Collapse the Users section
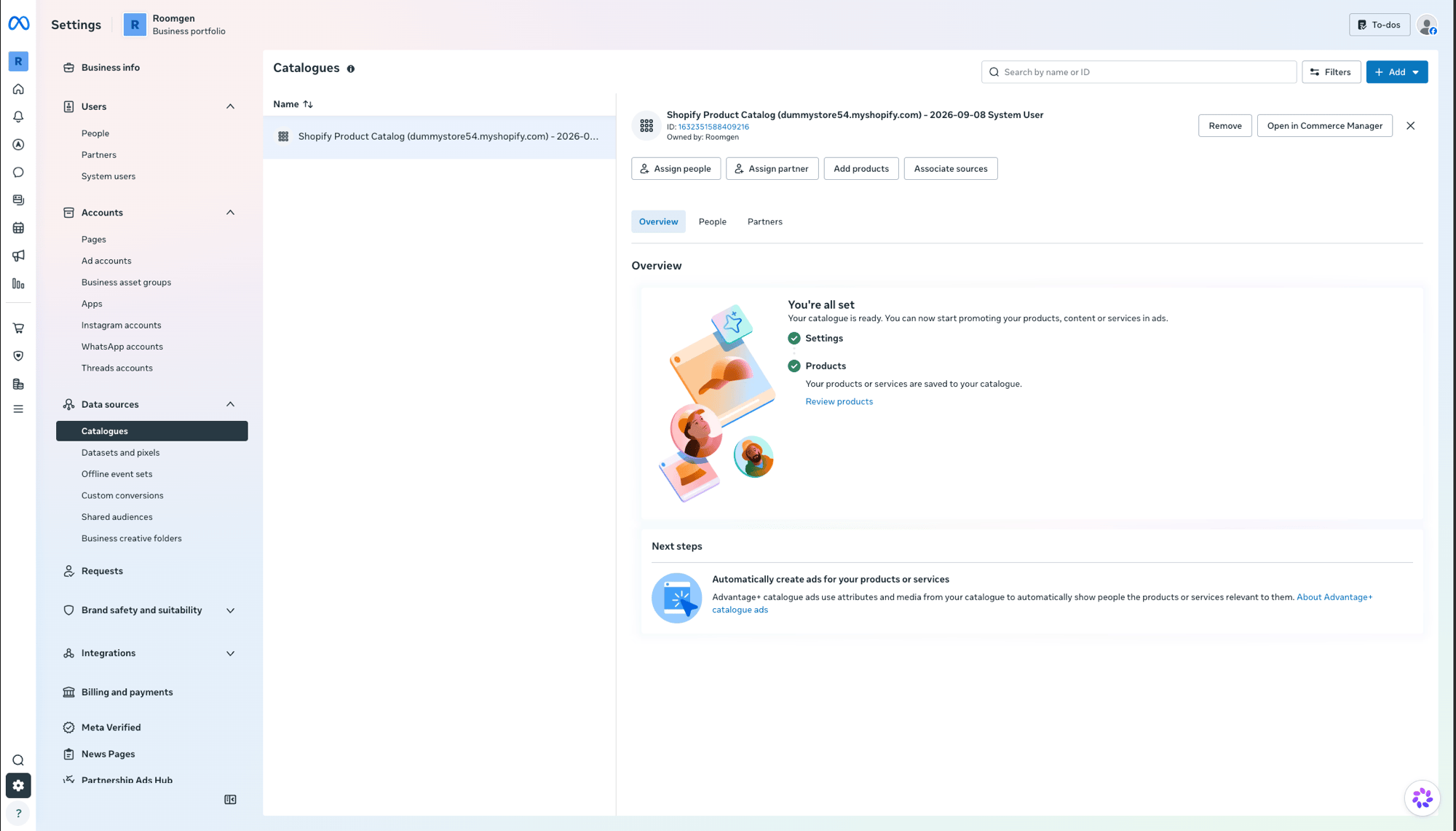This screenshot has width=1456, height=831. pyautogui.click(x=230, y=106)
